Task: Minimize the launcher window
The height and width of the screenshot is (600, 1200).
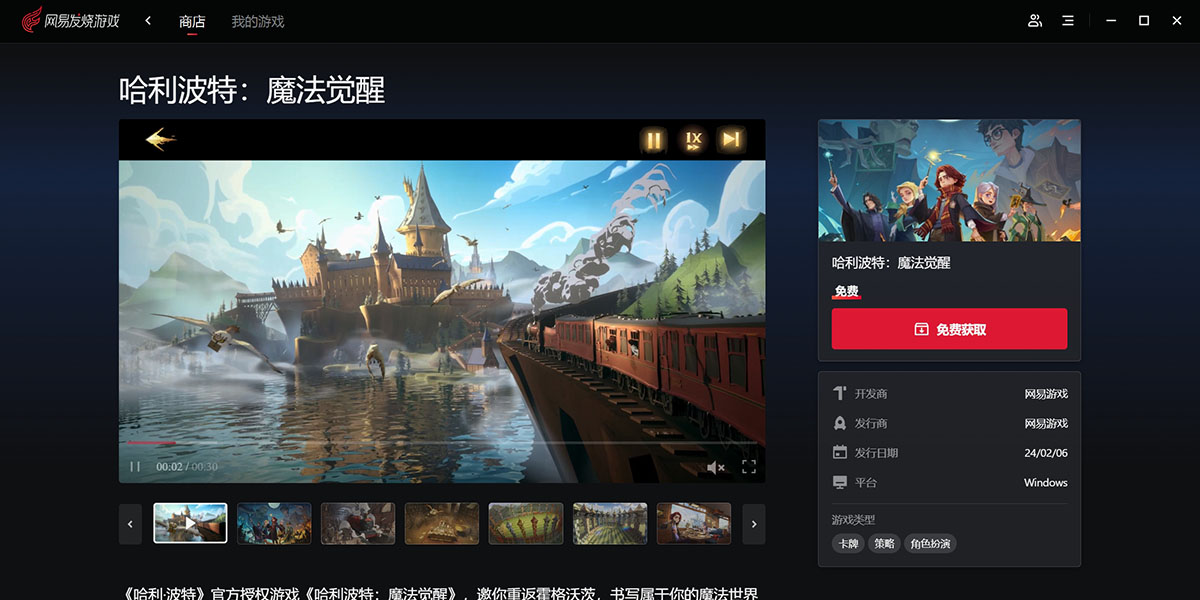Action: [1110, 20]
